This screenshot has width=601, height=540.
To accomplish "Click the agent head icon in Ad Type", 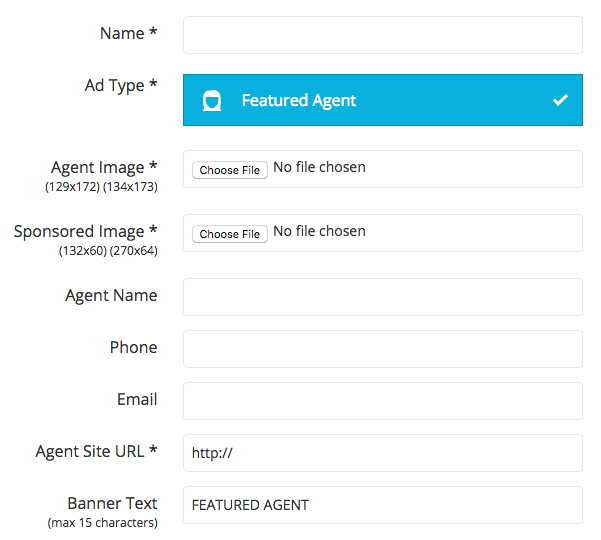I will [x=212, y=100].
